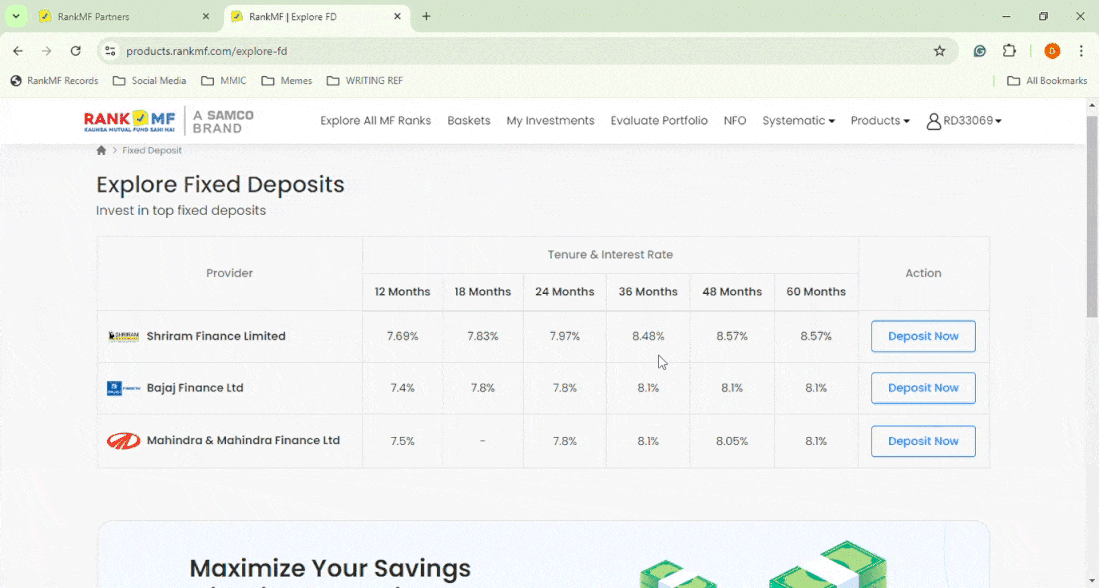This screenshot has width=1099, height=588.
Task: Click Deposit Now for Bajaj Finance Ltd
Action: (923, 388)
